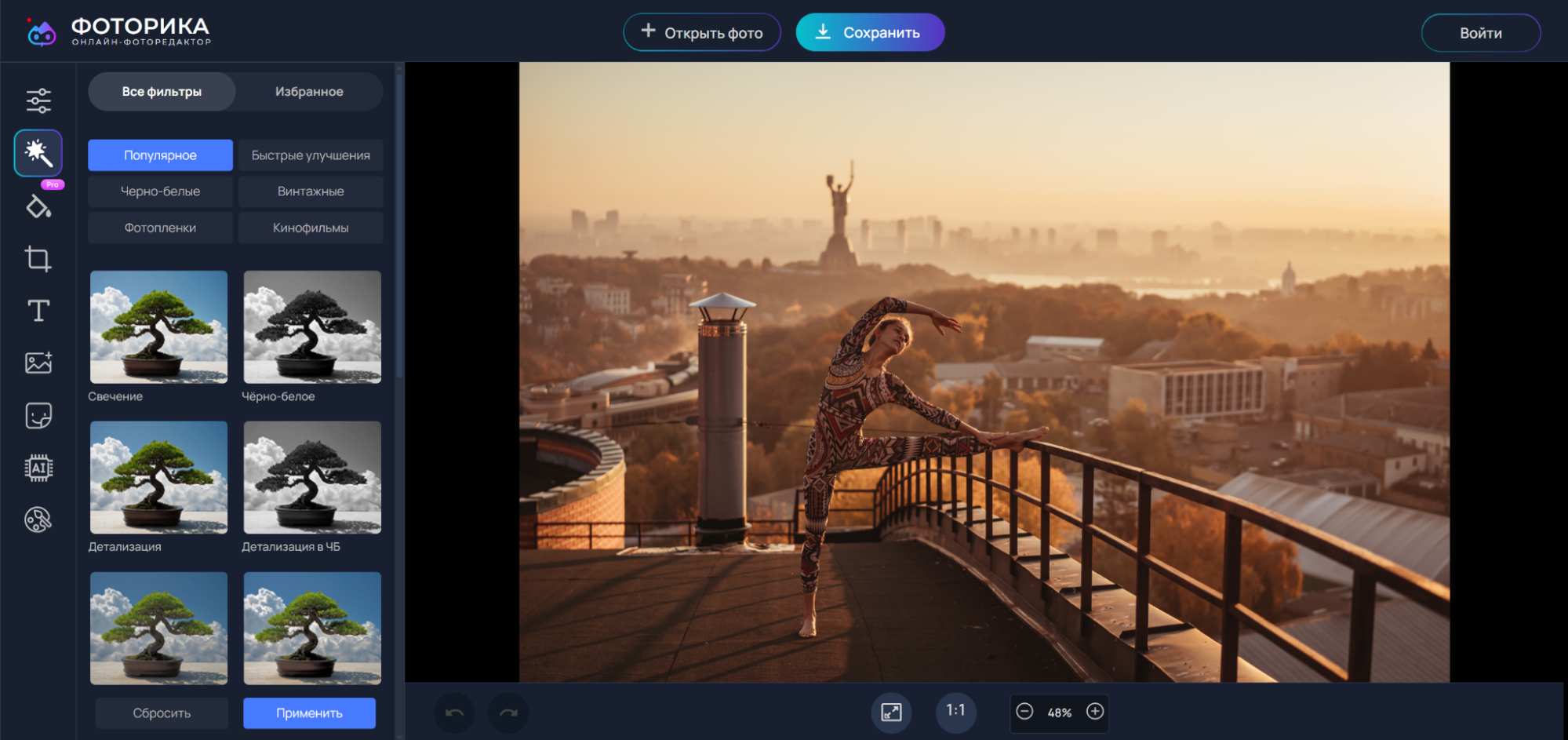Click the undo arrow
The image size is (1568, 740).
click(454, 713)
